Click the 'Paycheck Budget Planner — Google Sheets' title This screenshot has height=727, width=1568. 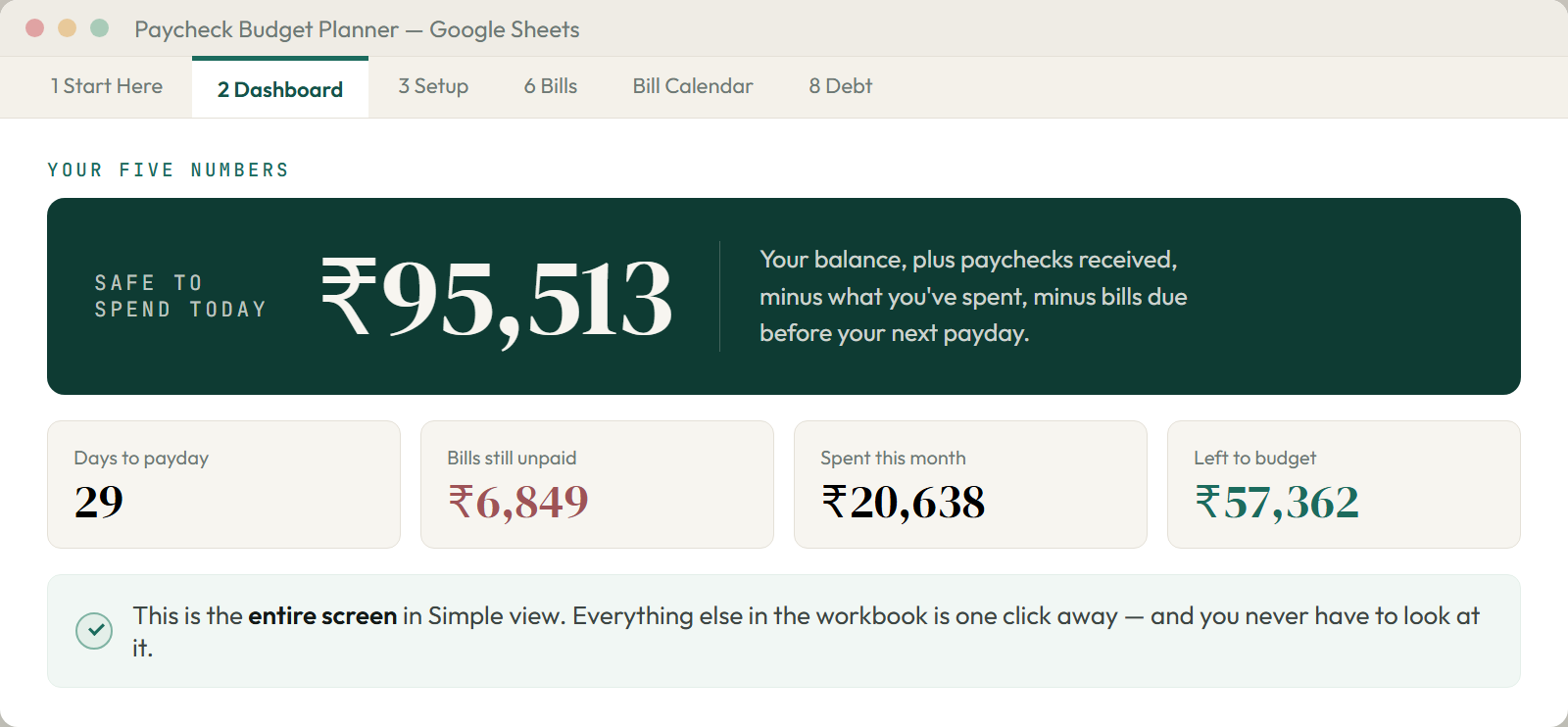point(357,29)
